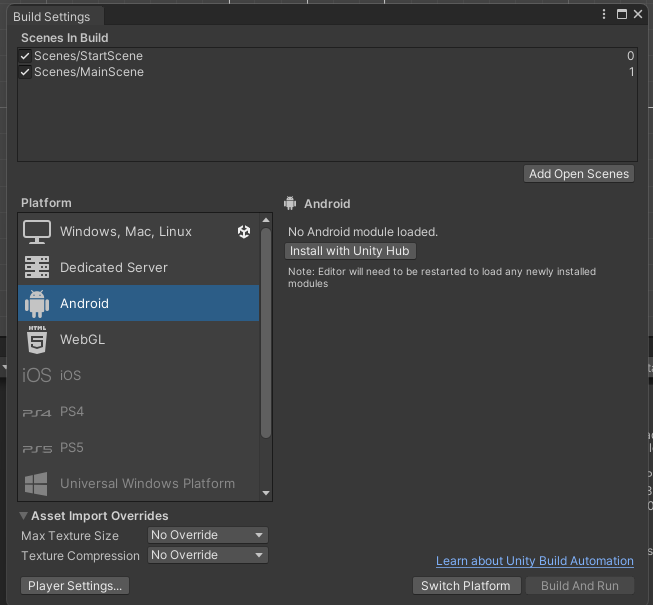Select the Android label in platform list
The height and width of the screenshot is (605, 653).
click(84, 304)
